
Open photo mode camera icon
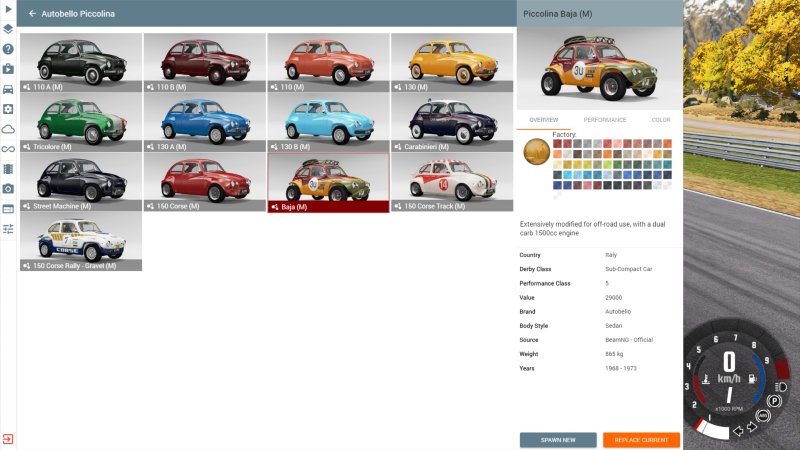click(8, 189)
